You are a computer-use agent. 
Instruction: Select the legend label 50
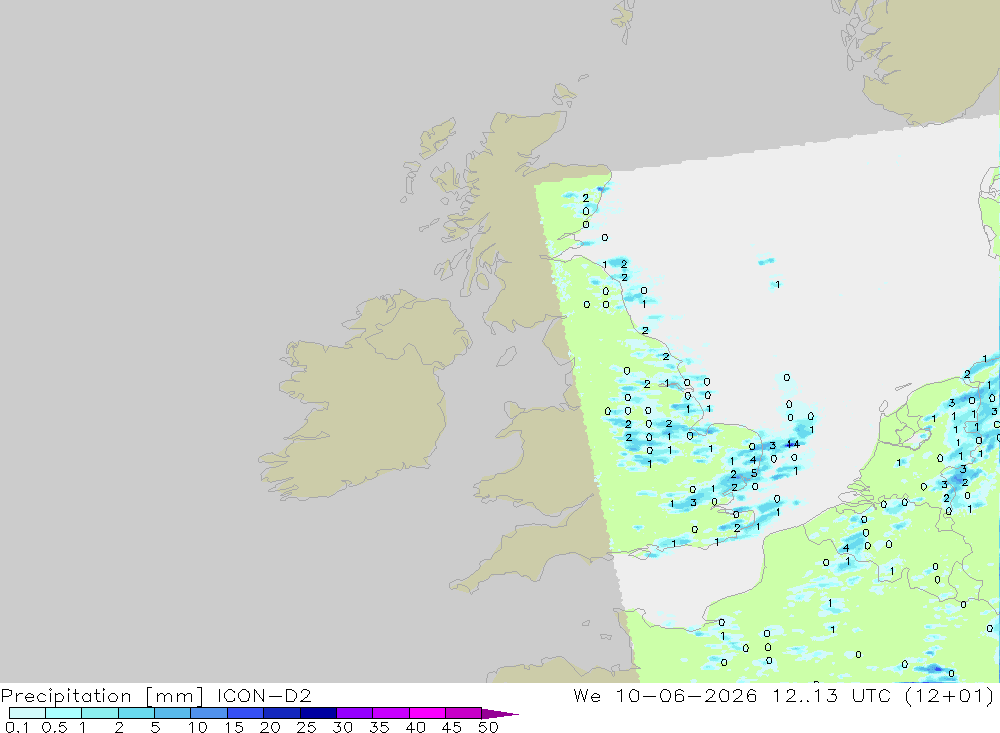488,727
